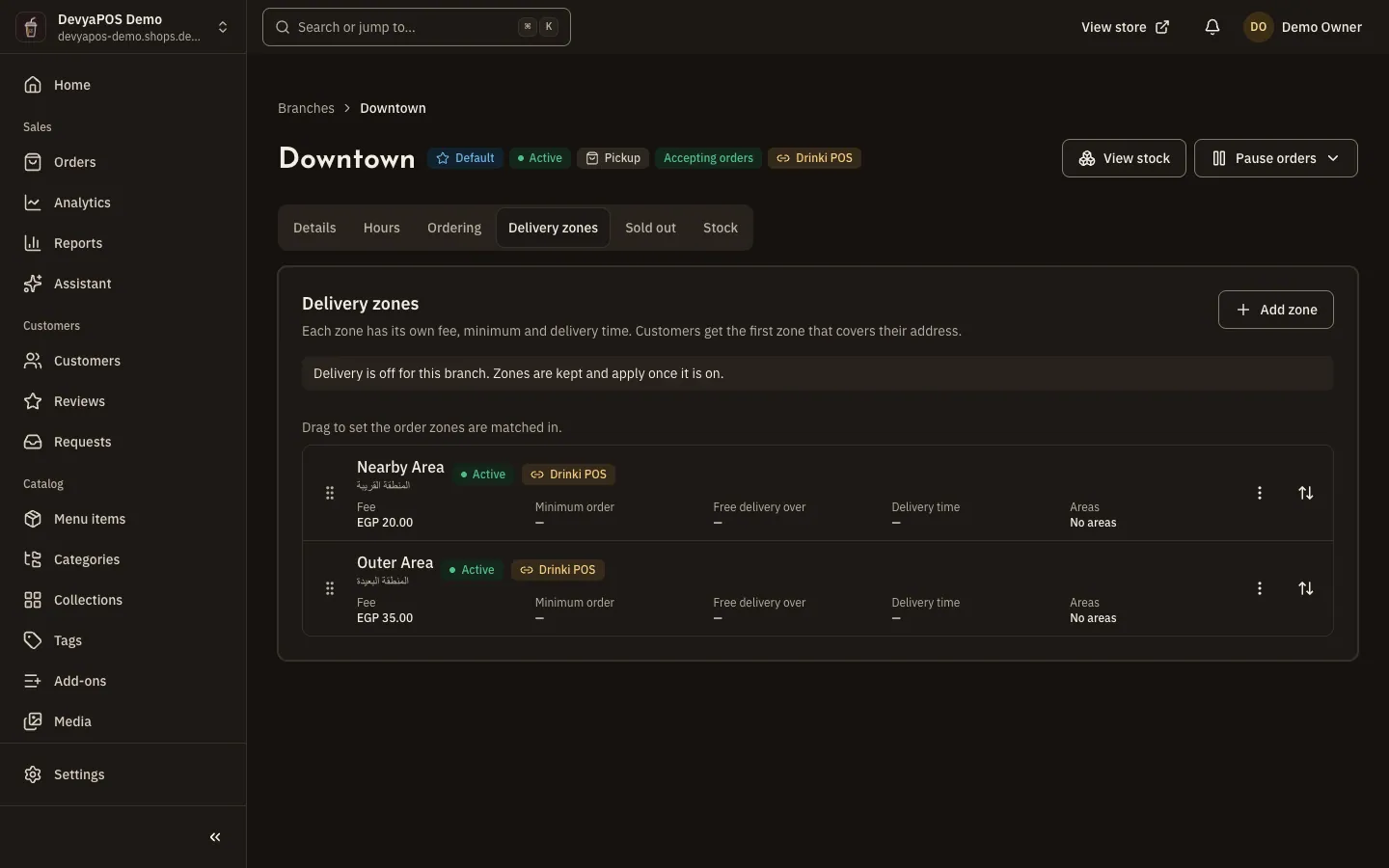This screenshot has width=1389, height=868.
Task: Open Orders from the sidebar
Action: [x=123, y=162]
